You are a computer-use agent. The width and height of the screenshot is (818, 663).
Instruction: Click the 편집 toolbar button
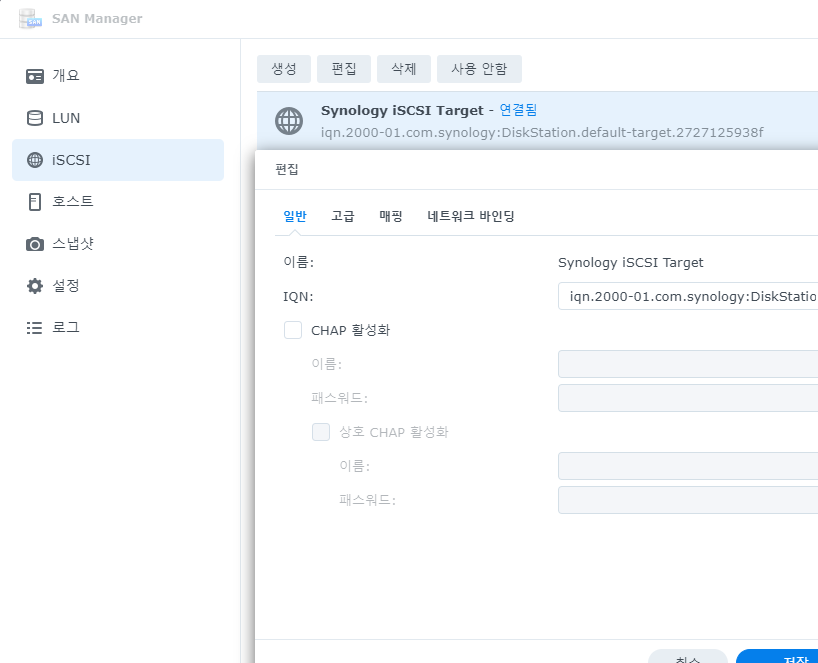click(344, 69)
